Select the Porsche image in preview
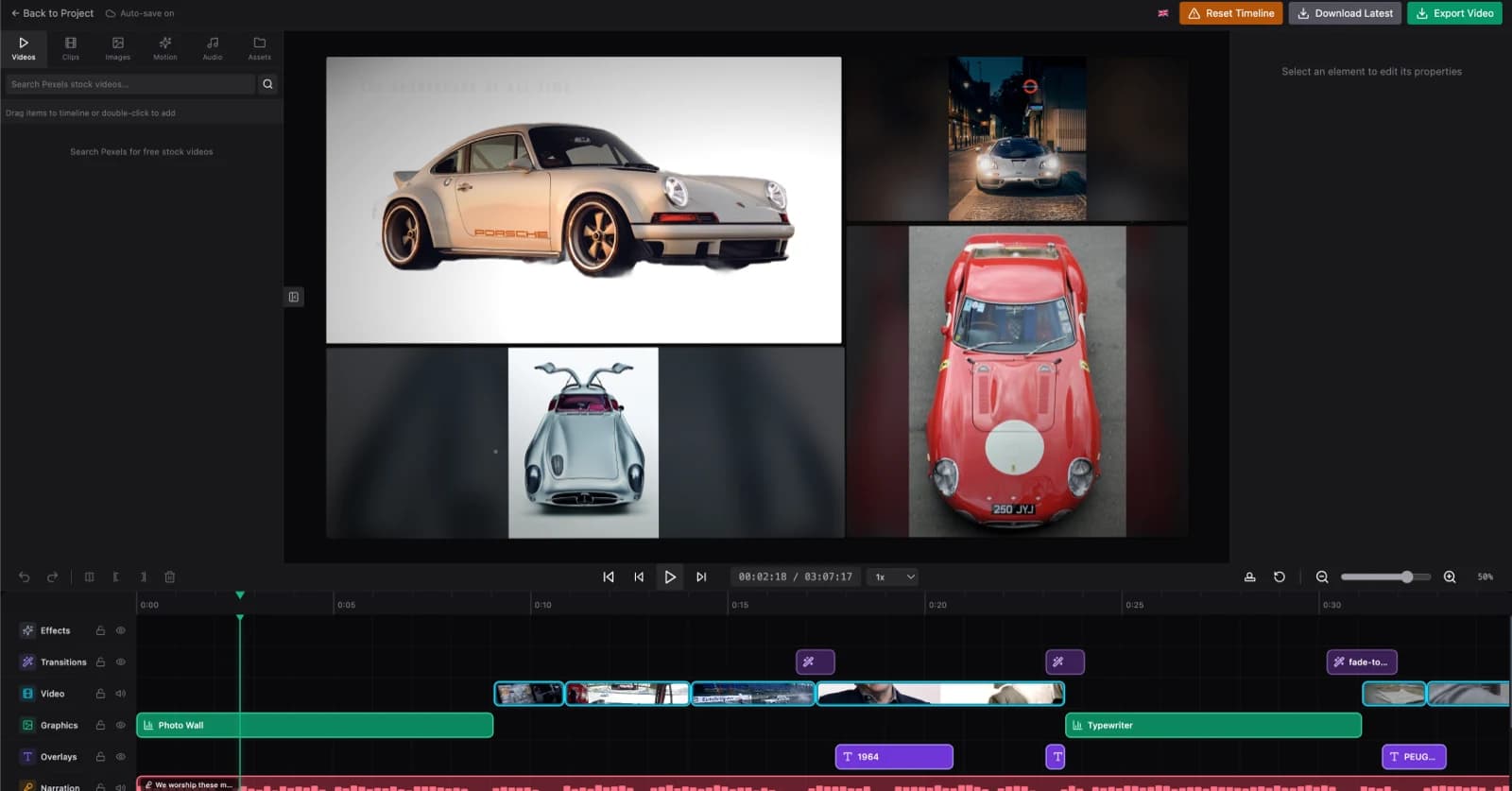The image size is (1512, 791). [583, 200]
